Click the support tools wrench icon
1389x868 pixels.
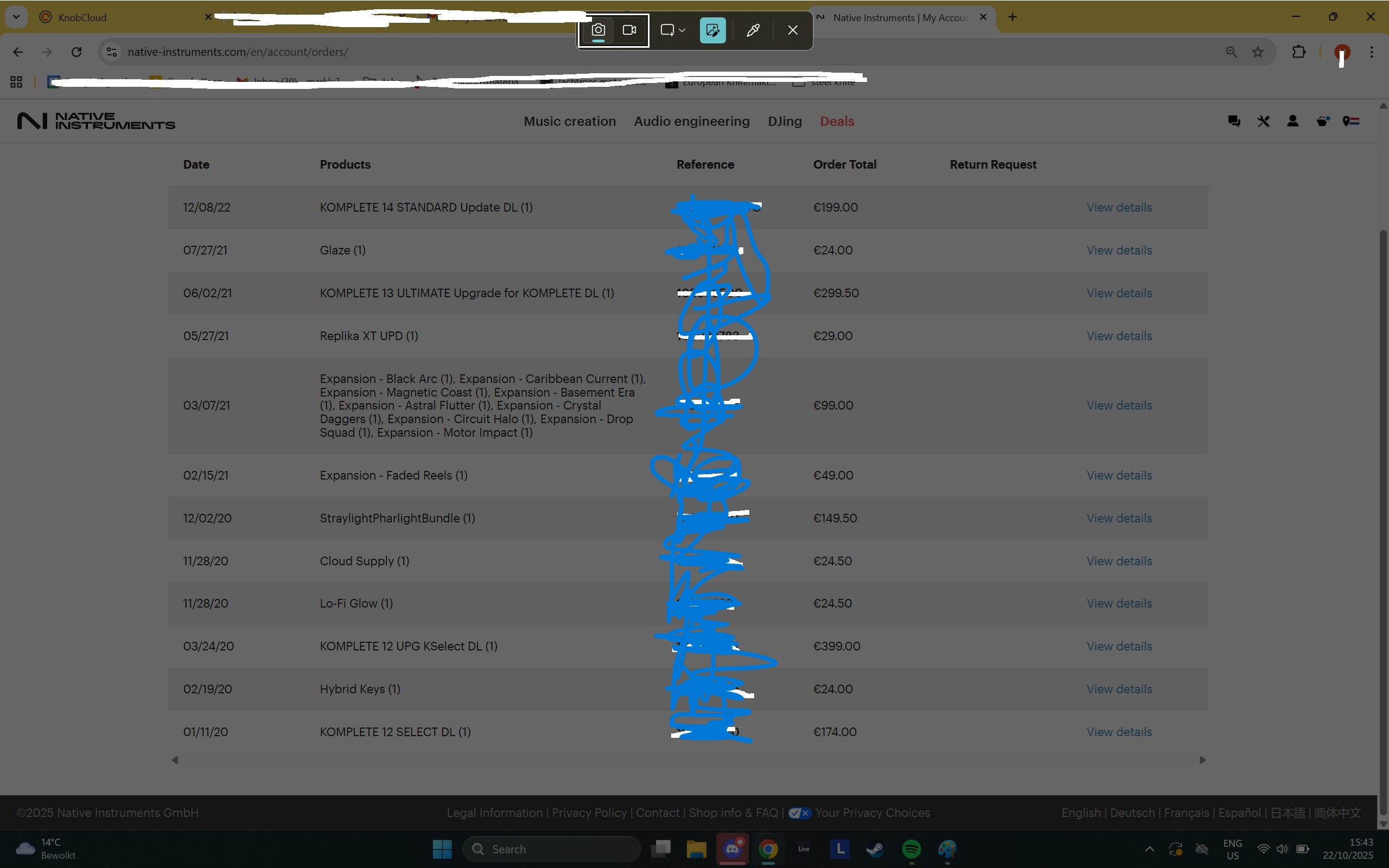pos(1263,121)
